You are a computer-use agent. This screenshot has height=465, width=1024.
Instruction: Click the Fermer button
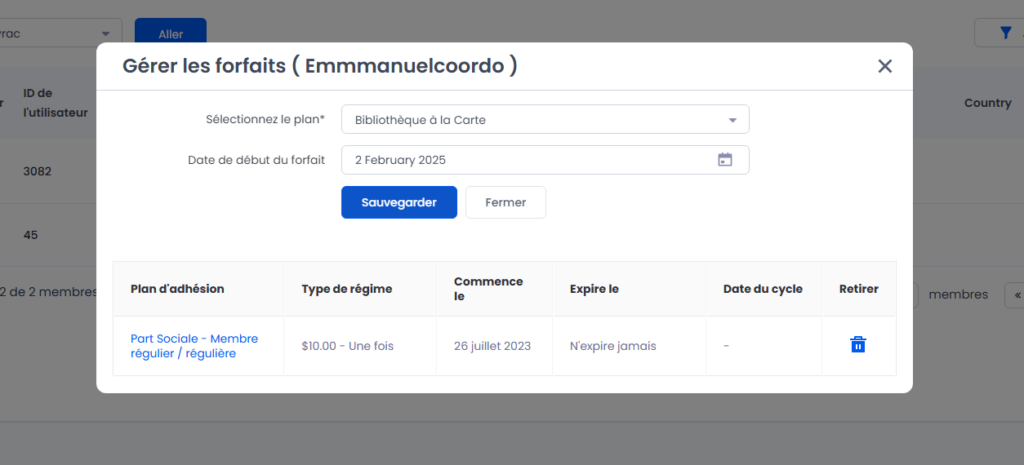[505, 202]
